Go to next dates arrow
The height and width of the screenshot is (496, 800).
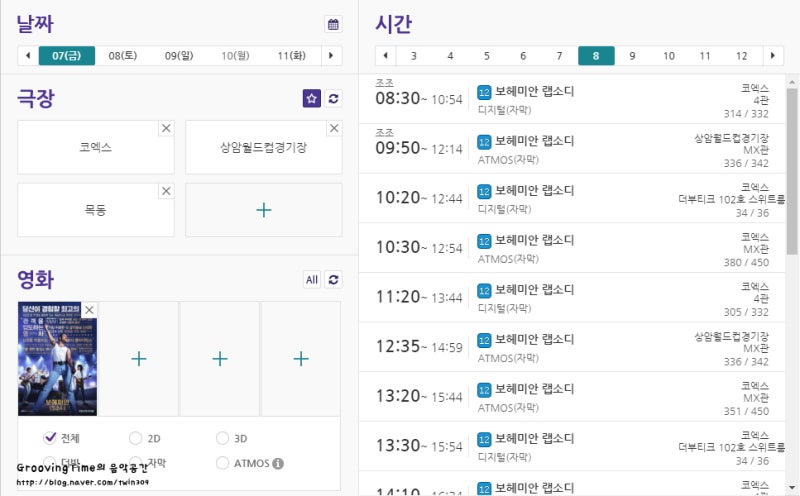[x=332, y=56]
